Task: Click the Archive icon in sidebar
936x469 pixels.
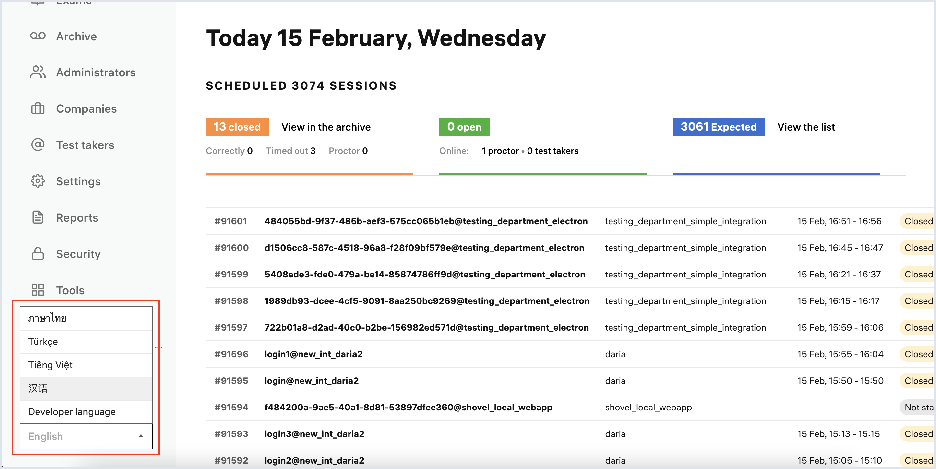Action: (x=38, y=36)
